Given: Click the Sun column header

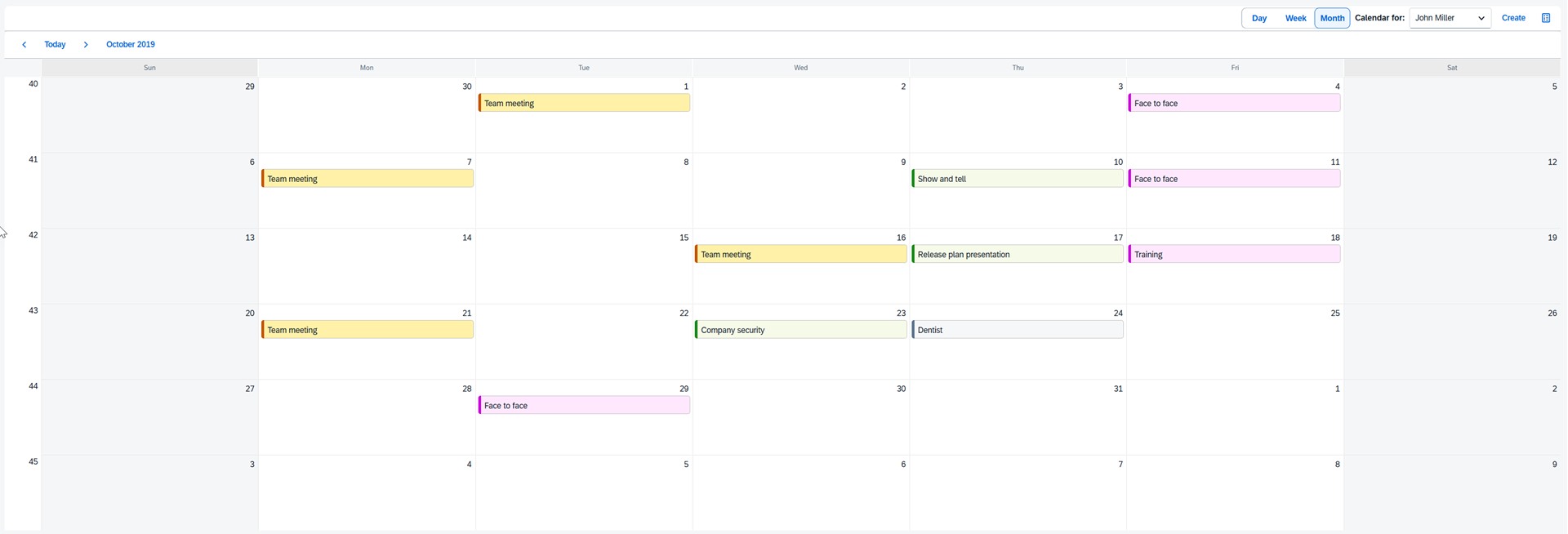Looking at the screenshot, I should pos(149,68).
